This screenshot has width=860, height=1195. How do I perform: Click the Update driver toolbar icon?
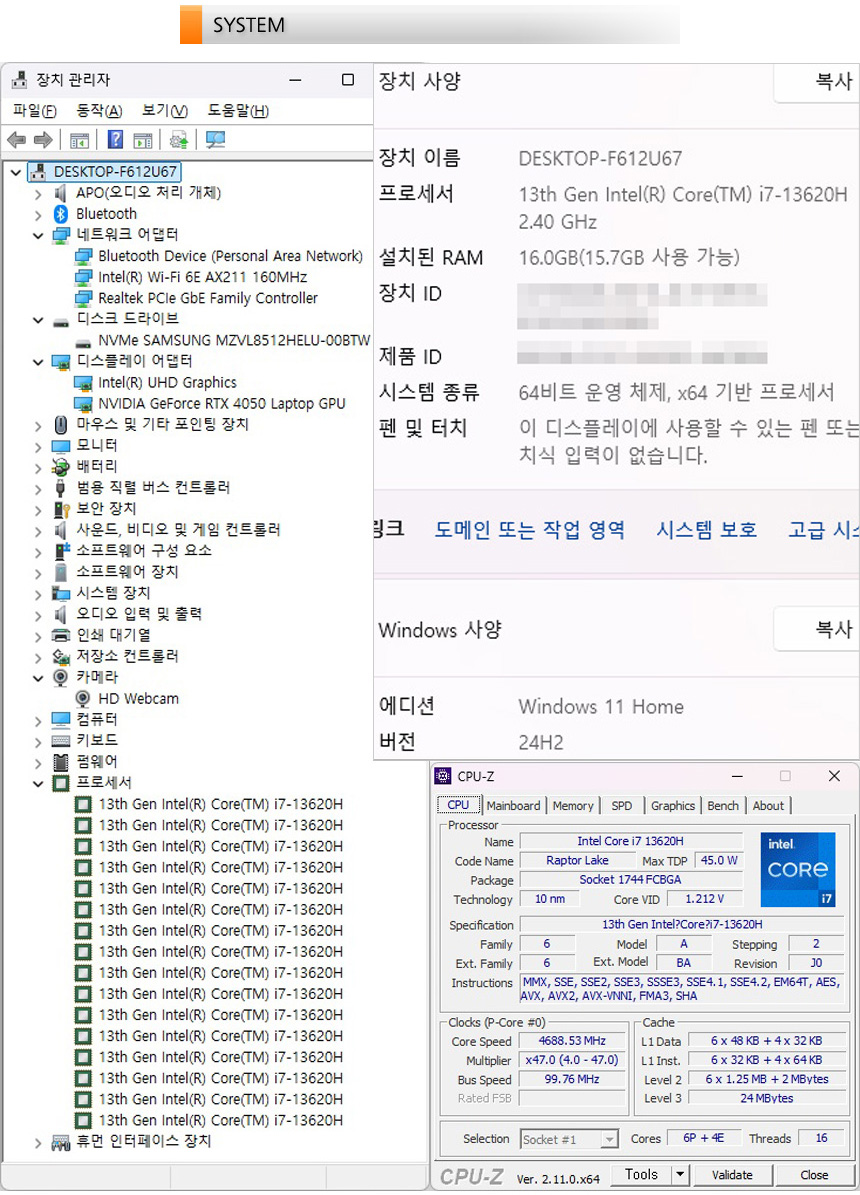[x=179, y=140]
